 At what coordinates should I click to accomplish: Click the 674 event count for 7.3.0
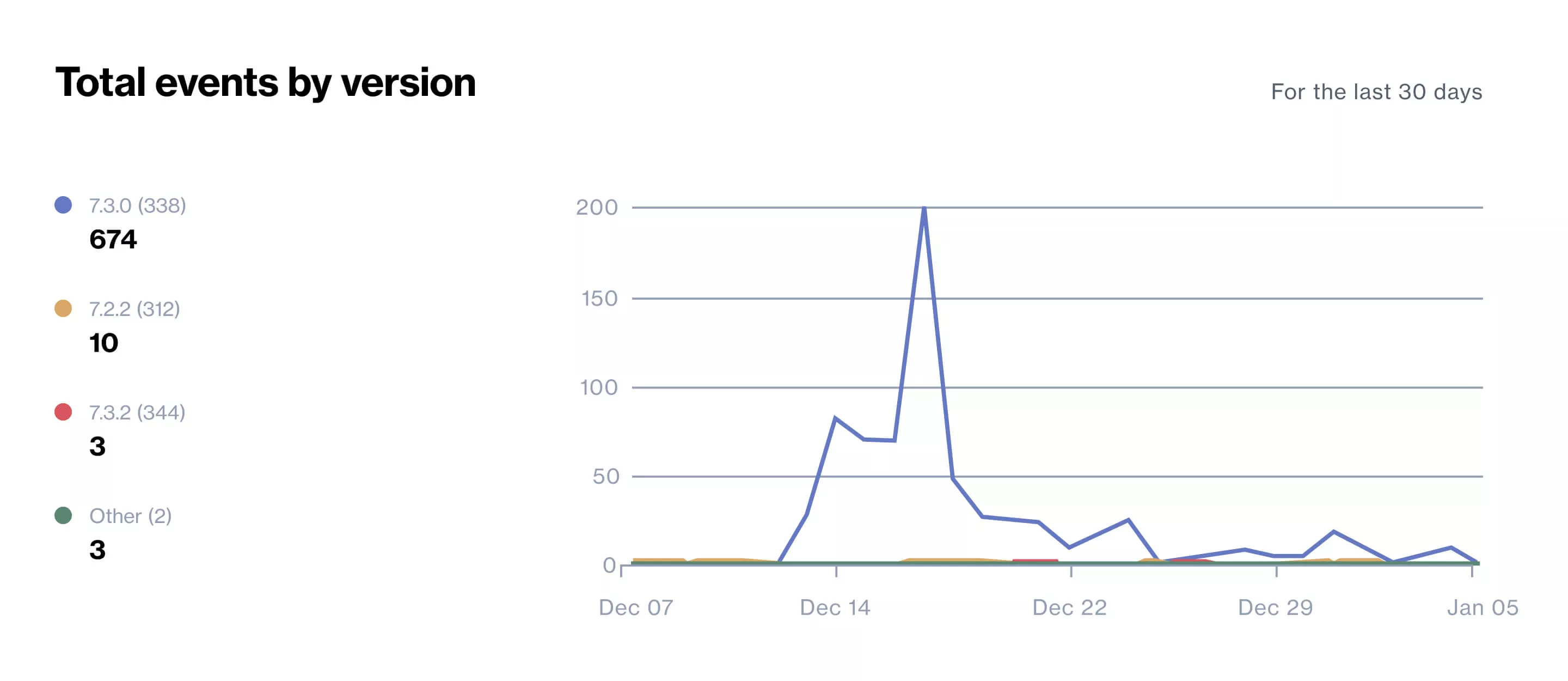tap(113, 239)
